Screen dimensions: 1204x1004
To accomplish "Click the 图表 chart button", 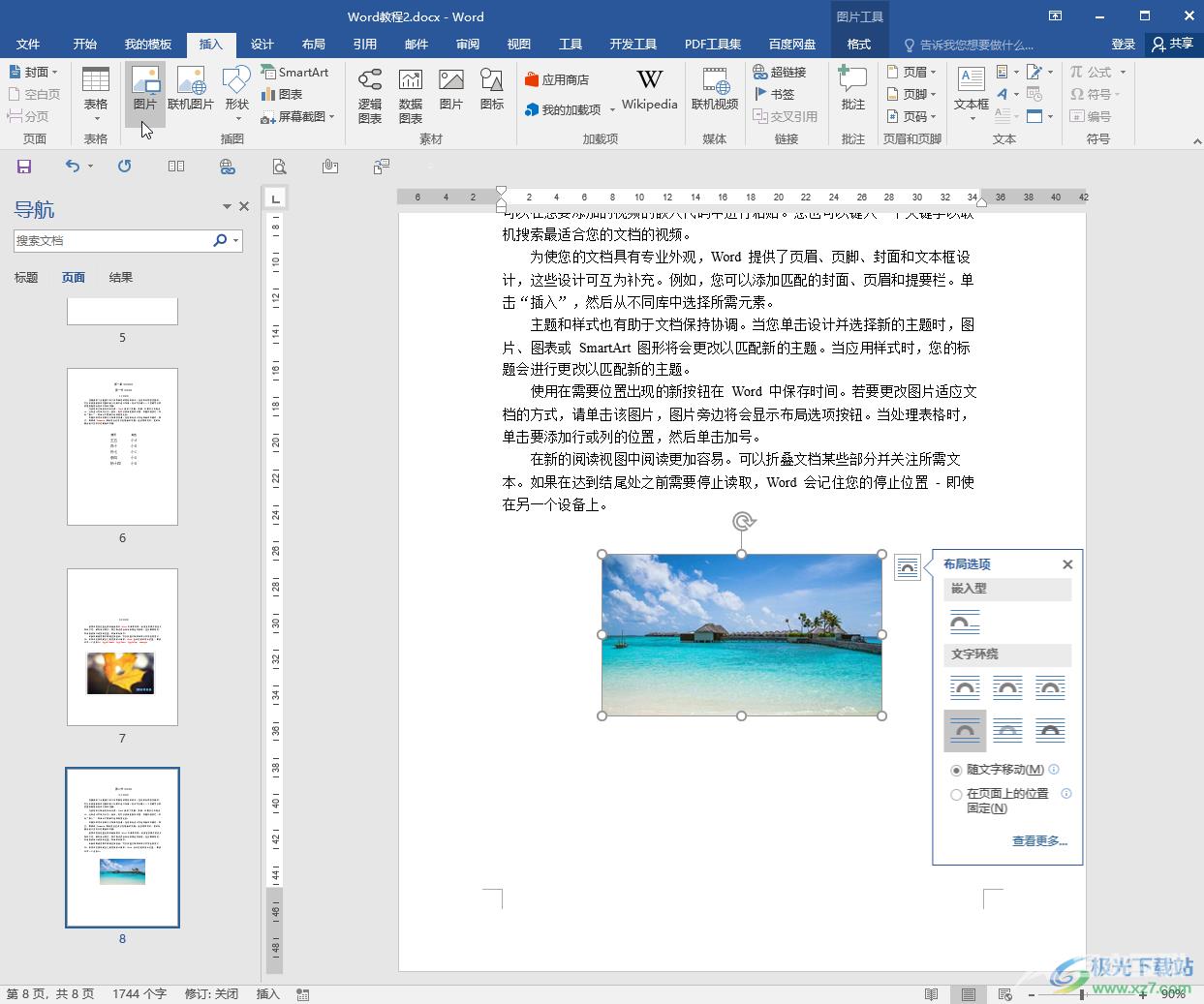I will 282,94.
